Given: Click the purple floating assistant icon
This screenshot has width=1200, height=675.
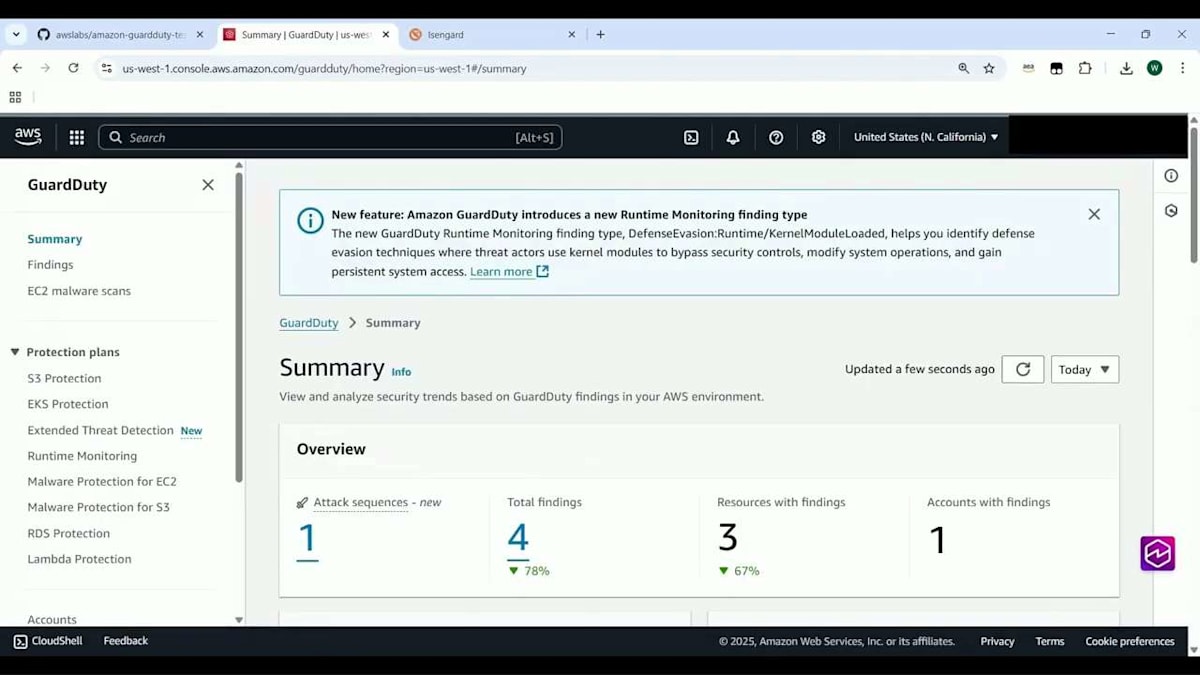Looking at the screenshot, I should 1158,553.
